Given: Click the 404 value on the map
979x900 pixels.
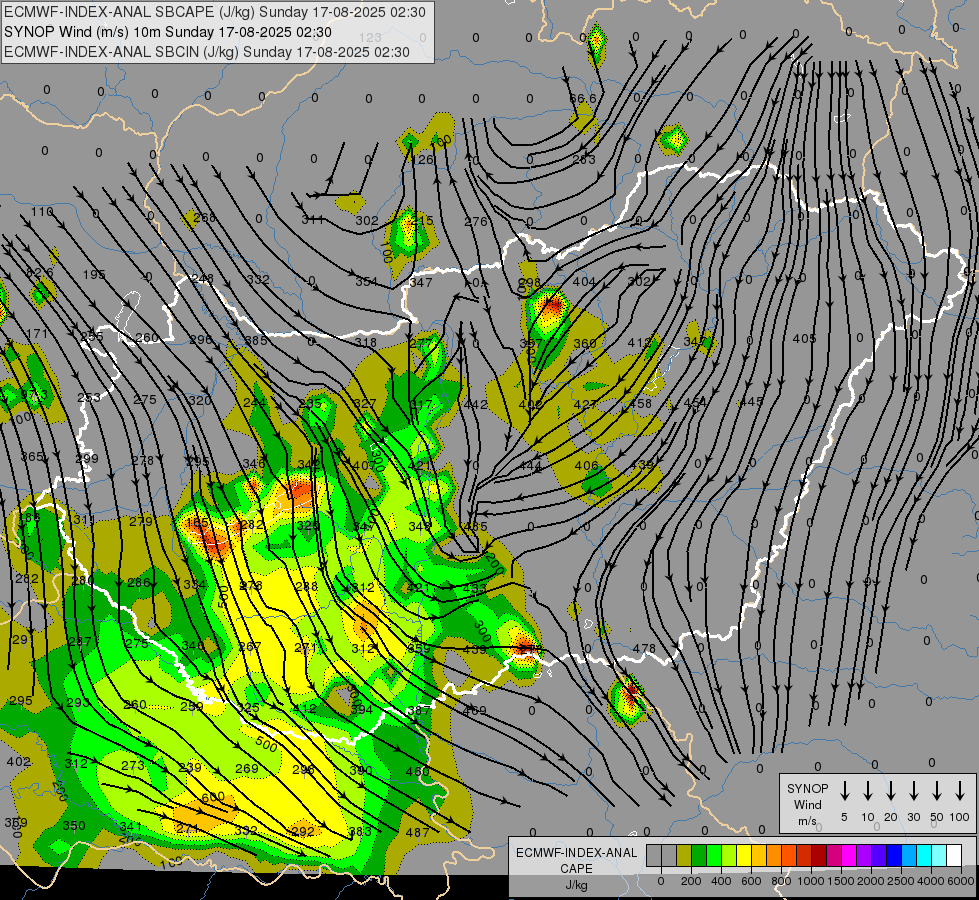Looking at the screenshot, I should point(584,282).
